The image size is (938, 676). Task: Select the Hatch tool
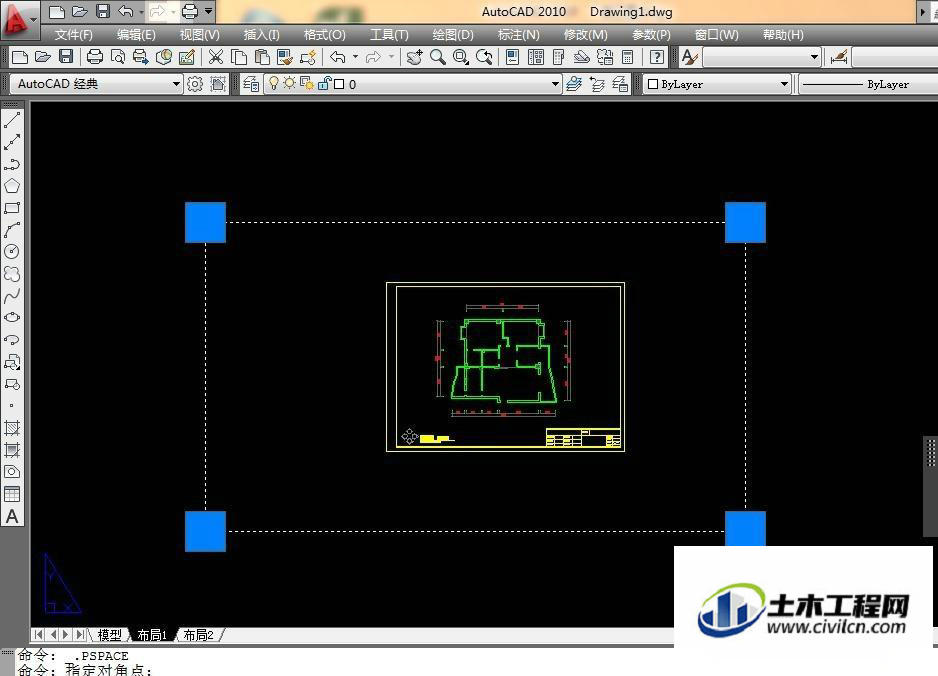click(12, 428)
